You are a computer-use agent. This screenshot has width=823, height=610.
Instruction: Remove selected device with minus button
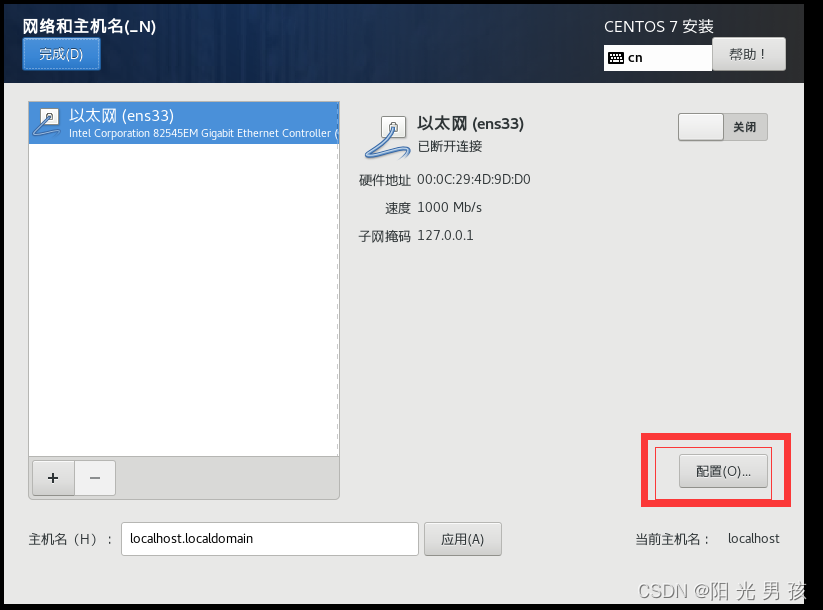95,478
